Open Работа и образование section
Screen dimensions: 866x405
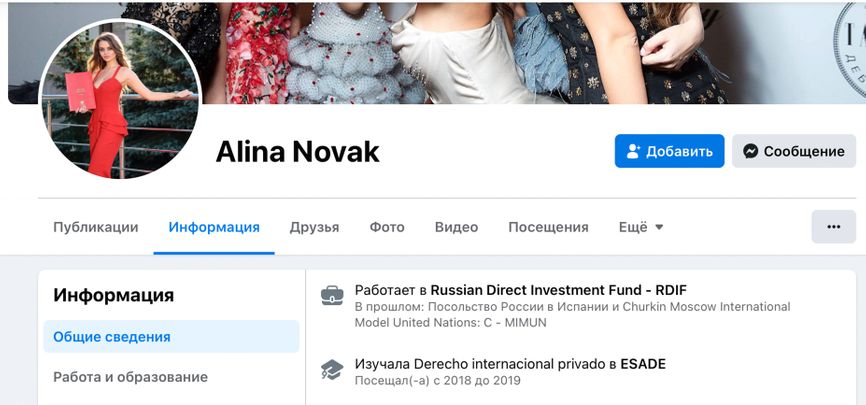[130, 377]
